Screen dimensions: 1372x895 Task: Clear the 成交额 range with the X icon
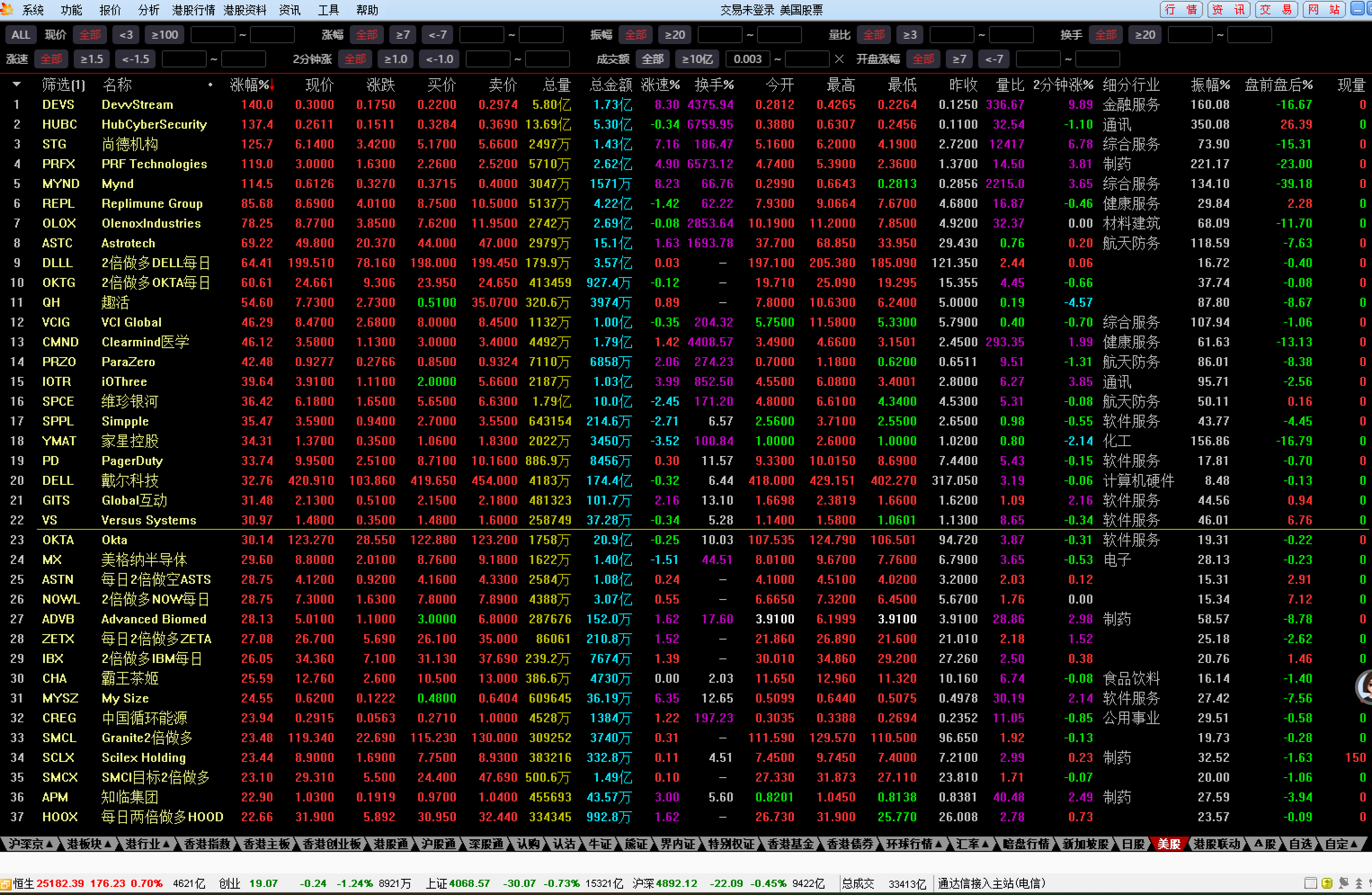(839, 59)
